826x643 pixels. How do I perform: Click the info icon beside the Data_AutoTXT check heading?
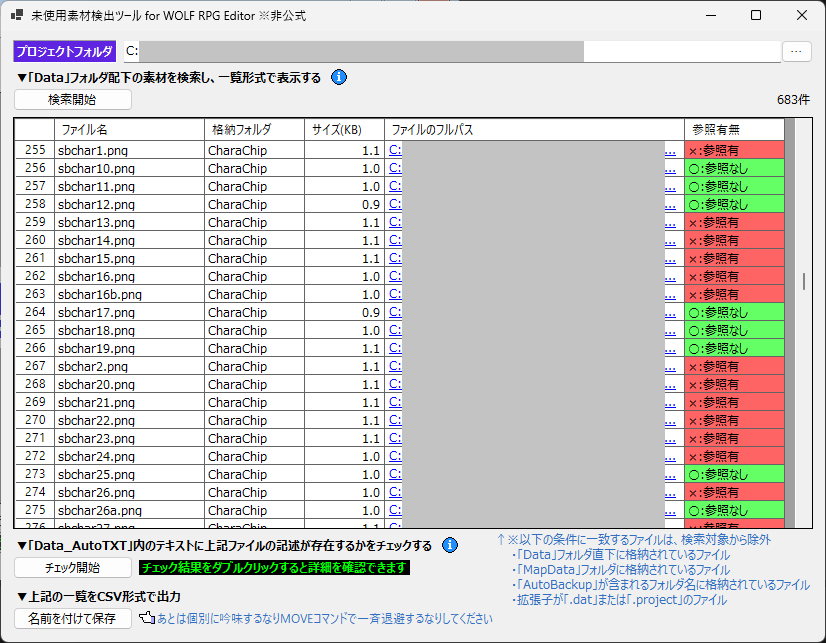450,545
